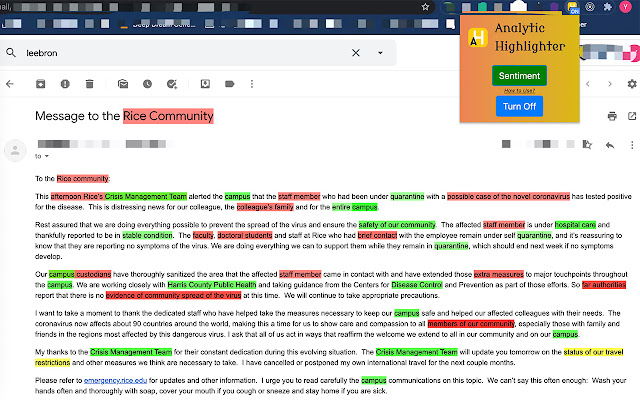Report this message as spam
Viewport: 640px width, 400px height.
pyautogui.click(x=64, y=83)
